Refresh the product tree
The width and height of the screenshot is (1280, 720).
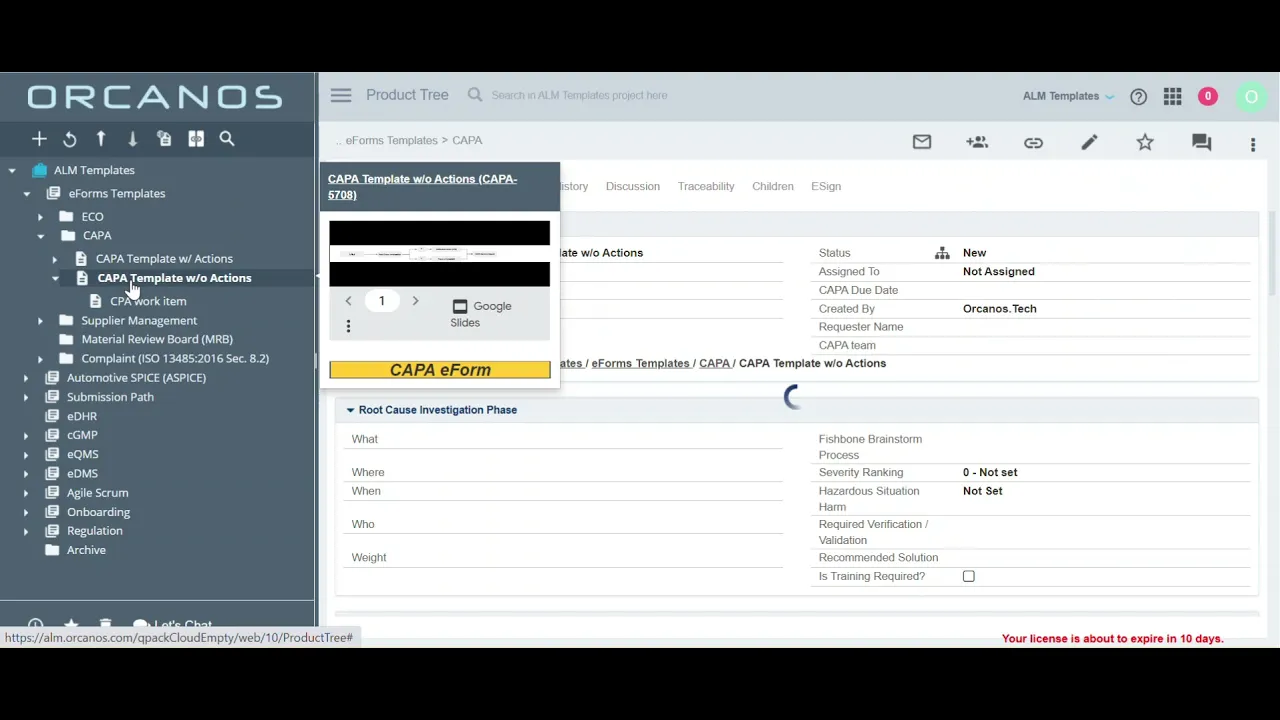[x=70, y=139]
